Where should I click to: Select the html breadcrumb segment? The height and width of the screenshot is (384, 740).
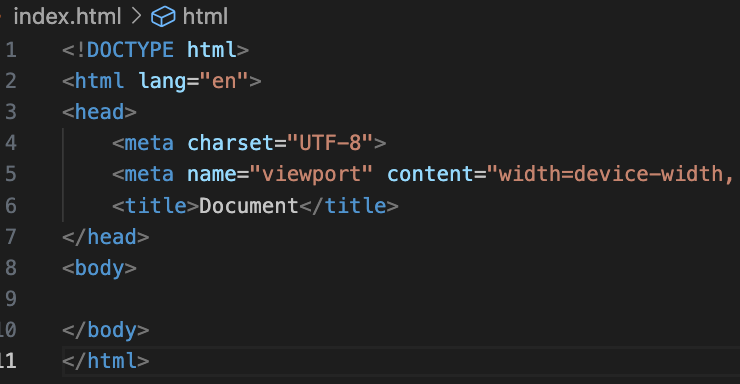point(205,17)
